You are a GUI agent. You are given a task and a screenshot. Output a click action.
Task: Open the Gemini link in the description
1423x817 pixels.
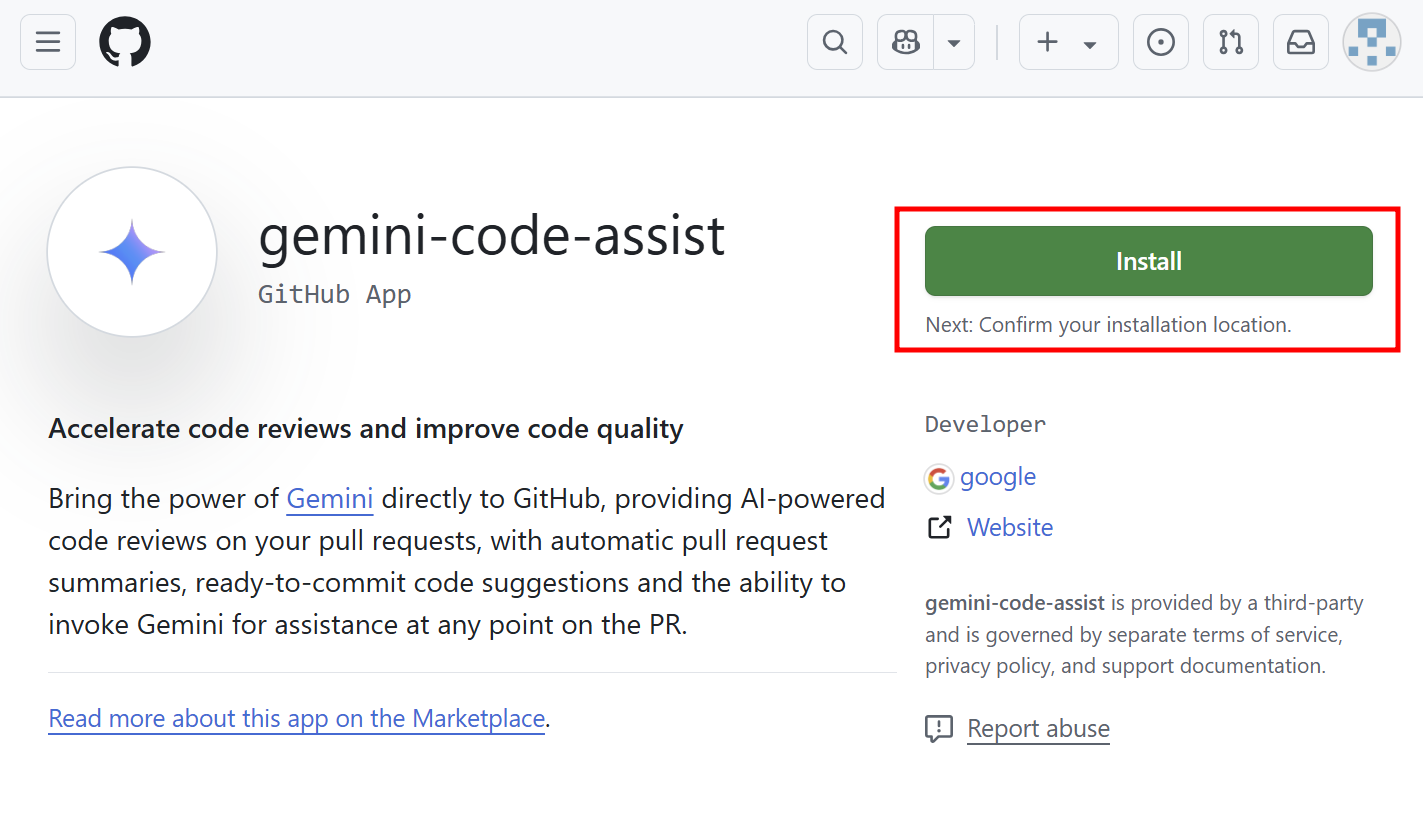(x=329, y=498)
